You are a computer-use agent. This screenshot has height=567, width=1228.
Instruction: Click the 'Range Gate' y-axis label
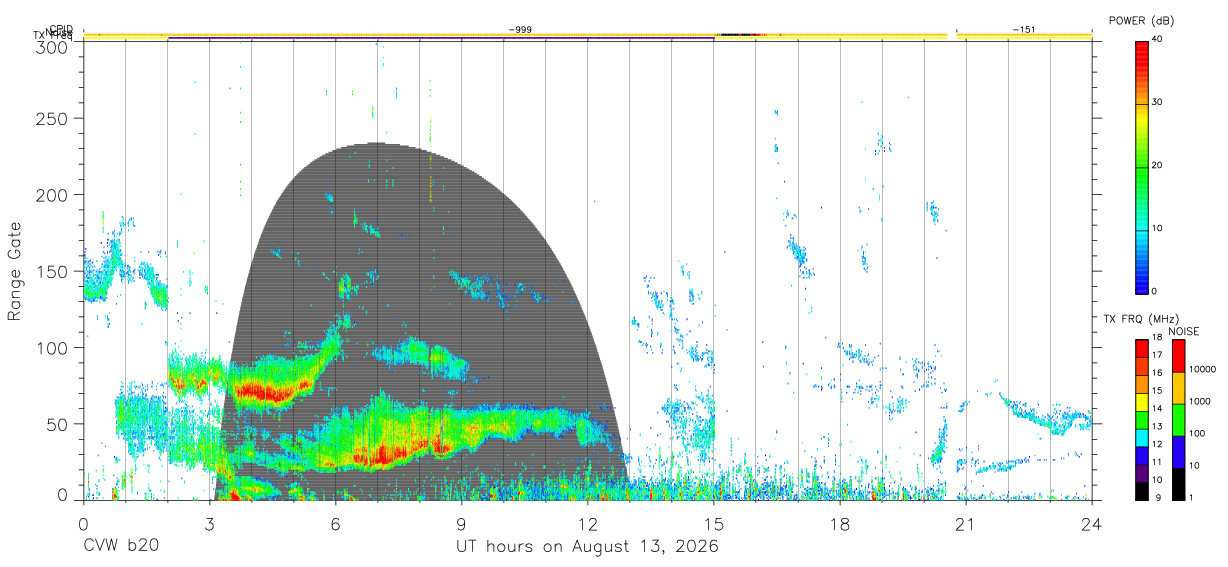pyautogui.click(x=15, y=271)
